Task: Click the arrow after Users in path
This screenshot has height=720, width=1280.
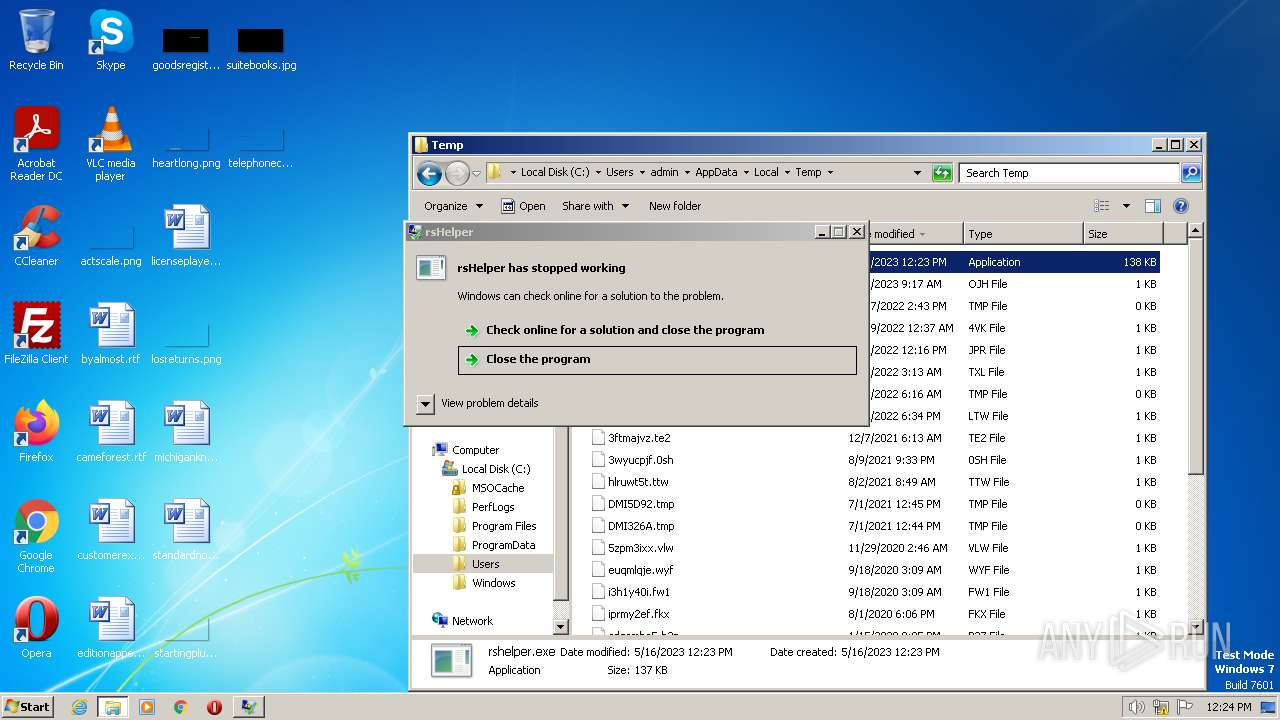Action: point(642,173)
